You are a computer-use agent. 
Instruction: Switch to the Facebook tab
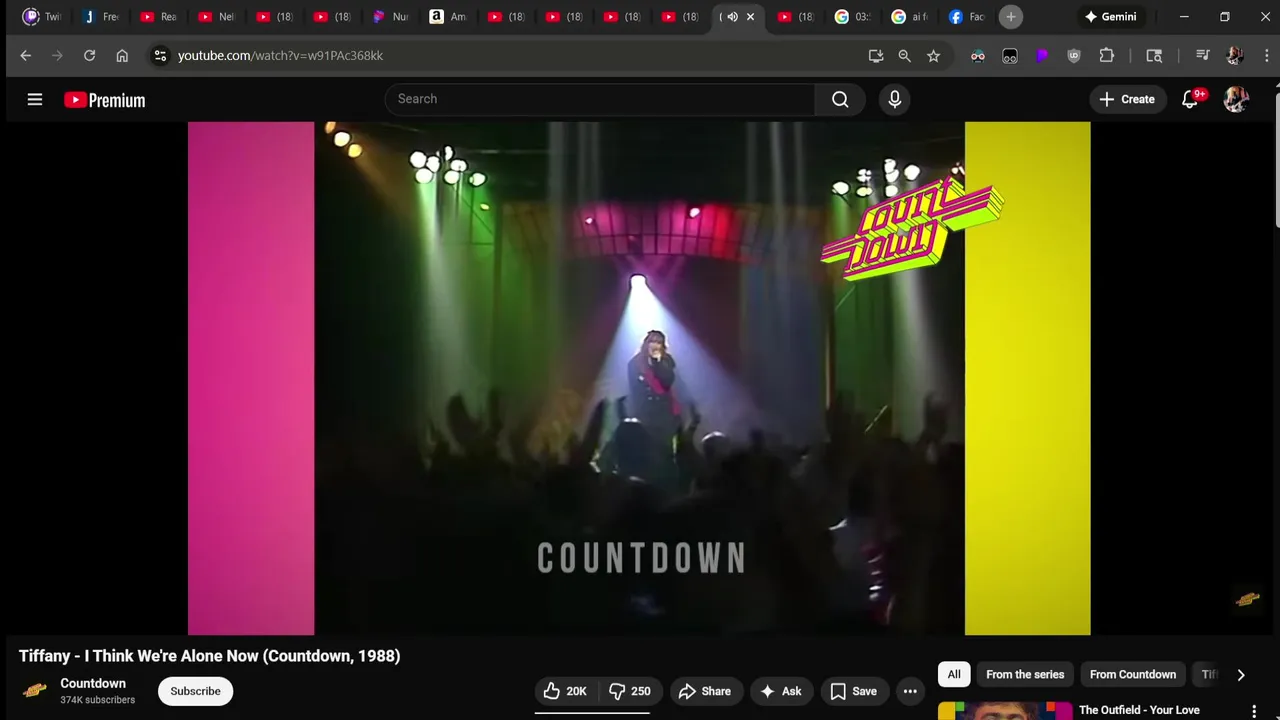click(967, 17)
